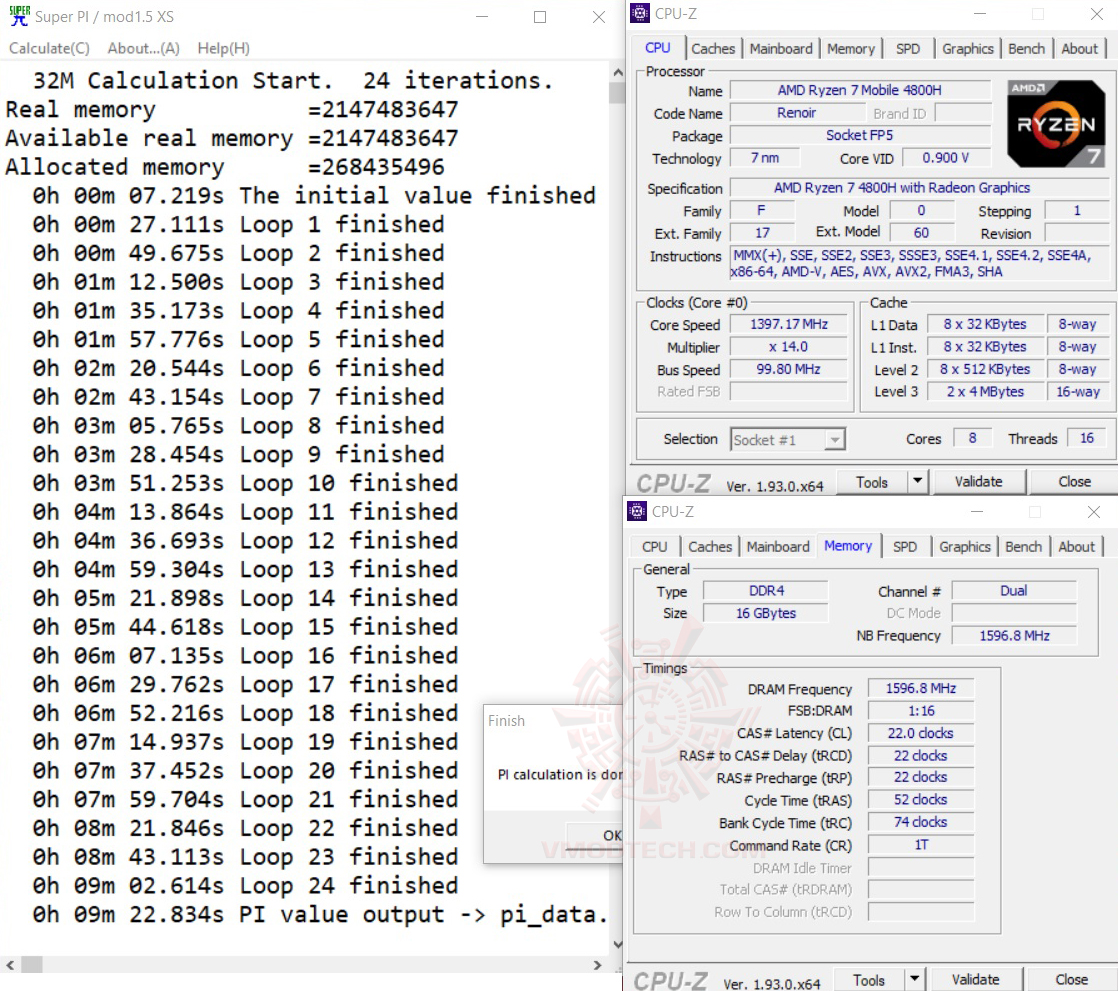The width and height of the screenshot is (1118, 991).
Task: Click the Super PI vertical scrollbar thumb
Action: [x=617, y=93]
